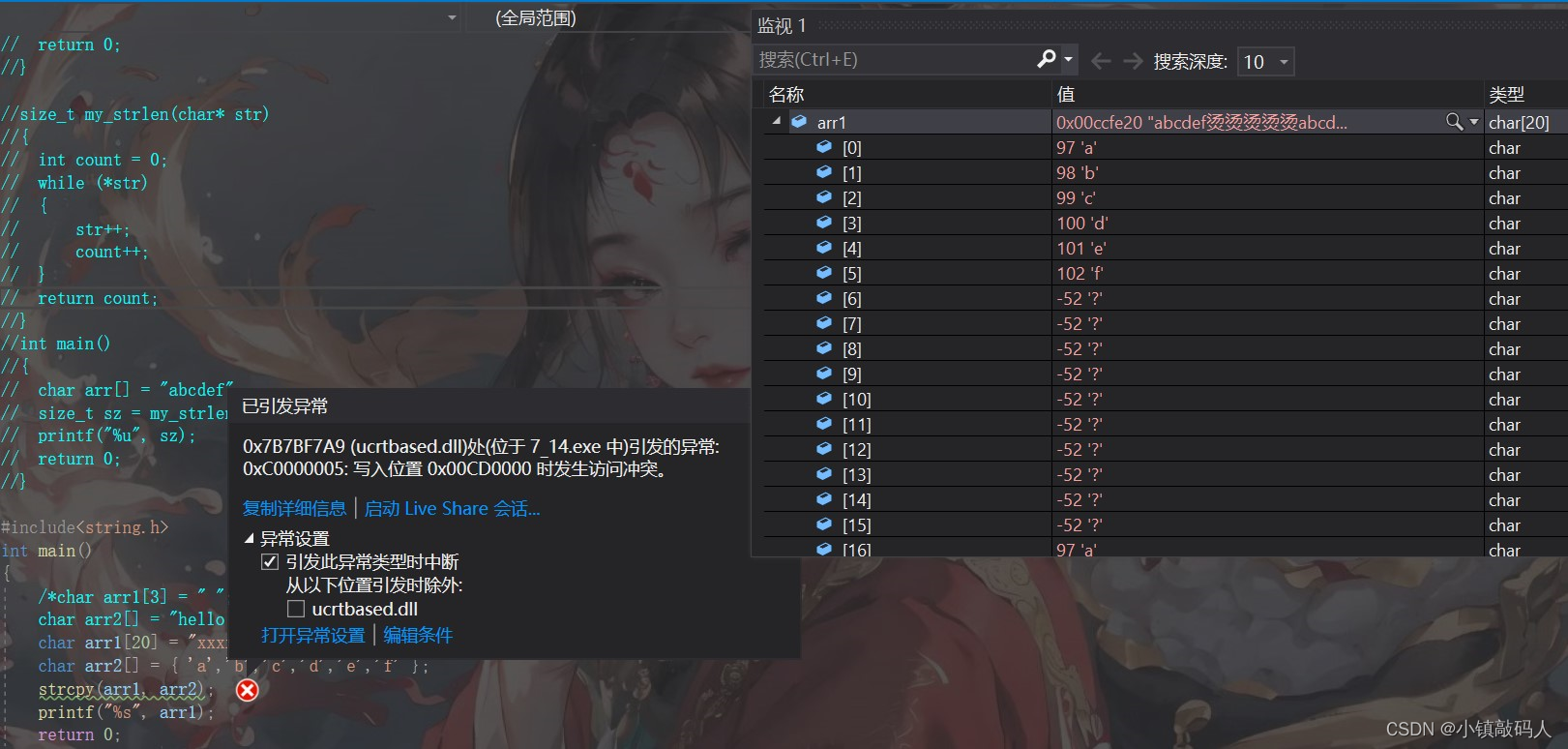This screenshot has height=749, width=1568.
Task: Open the arr1 text visualizer magnifier
Action: coord(1454,121)
